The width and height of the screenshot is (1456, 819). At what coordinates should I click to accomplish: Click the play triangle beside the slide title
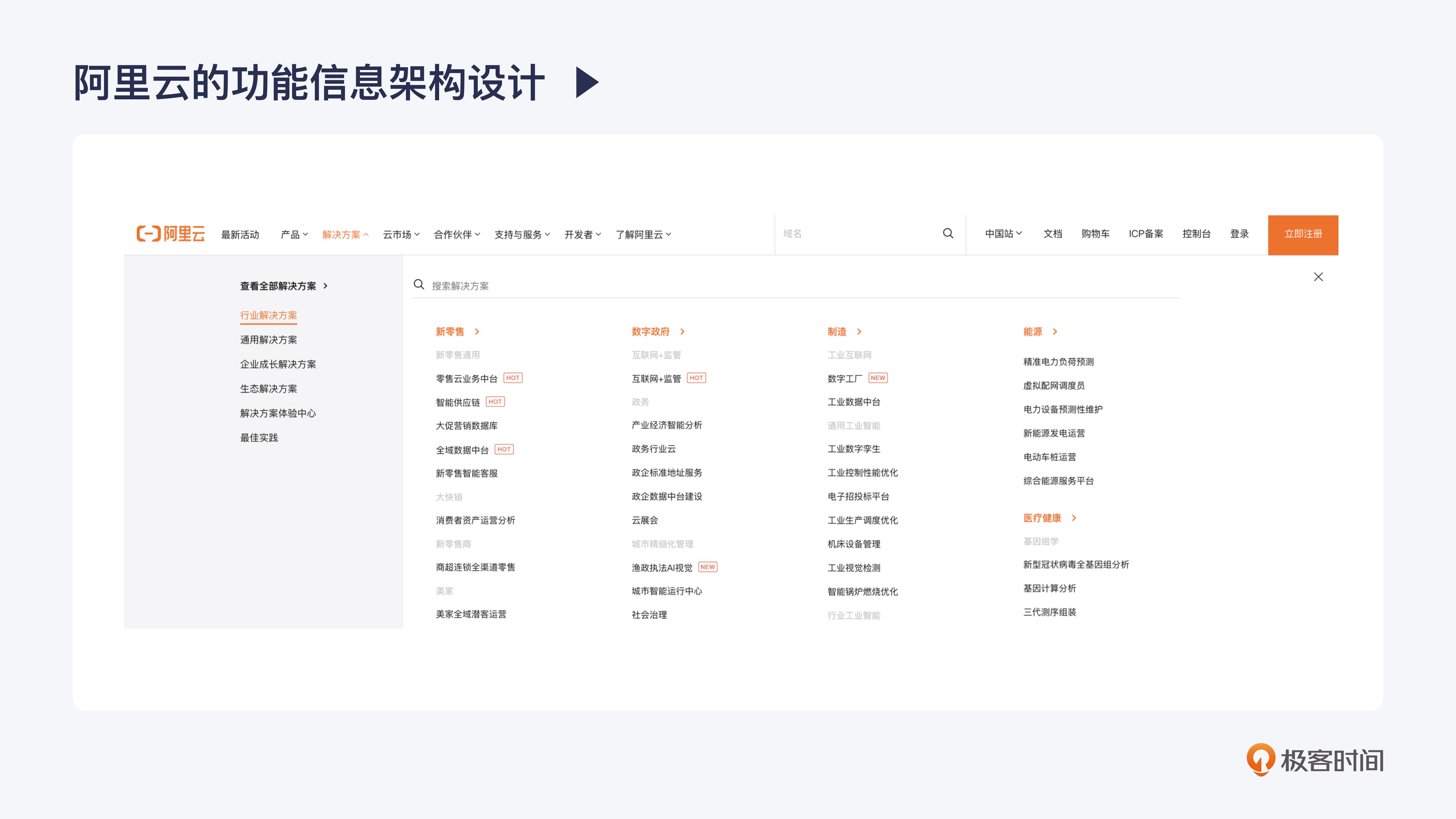[587, 82]
